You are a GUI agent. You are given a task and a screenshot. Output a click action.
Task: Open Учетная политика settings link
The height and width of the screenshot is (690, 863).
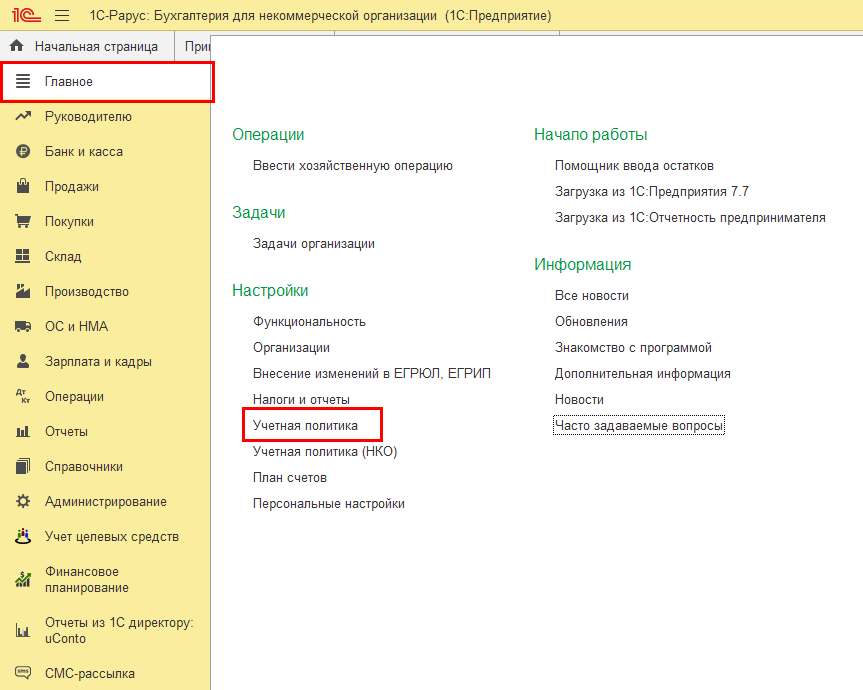pos(305,426)
